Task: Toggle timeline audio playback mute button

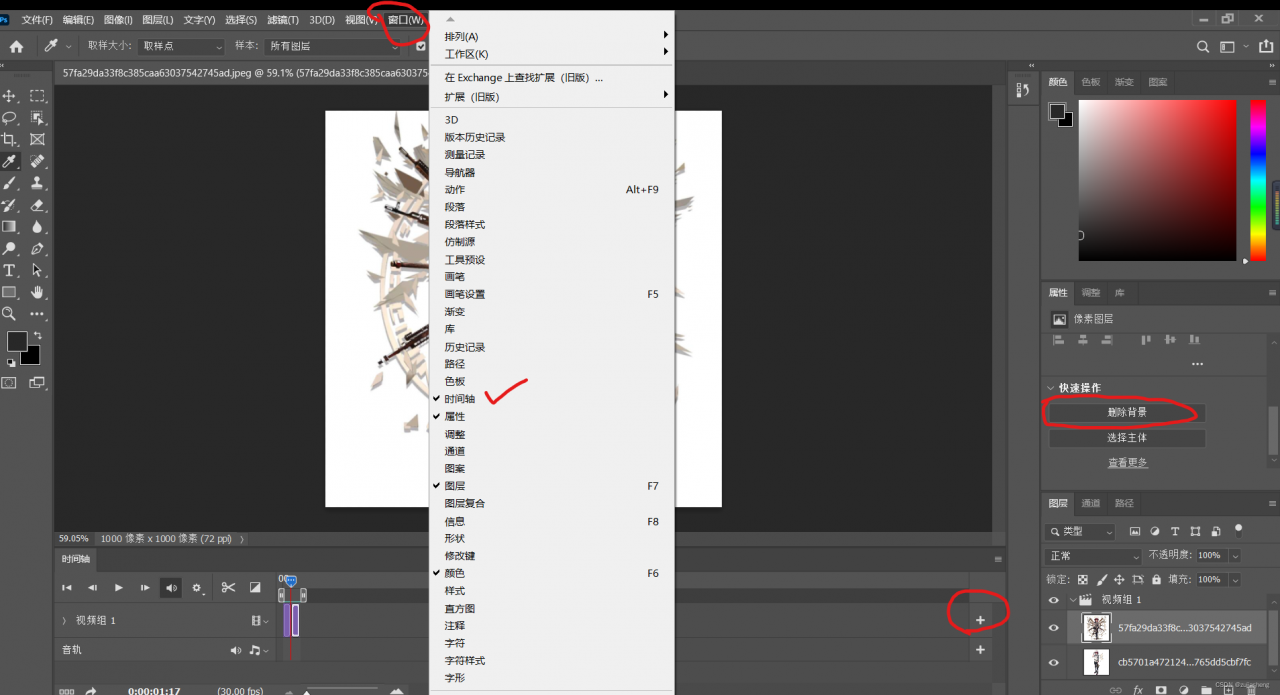Action: [x=172, y=588]
